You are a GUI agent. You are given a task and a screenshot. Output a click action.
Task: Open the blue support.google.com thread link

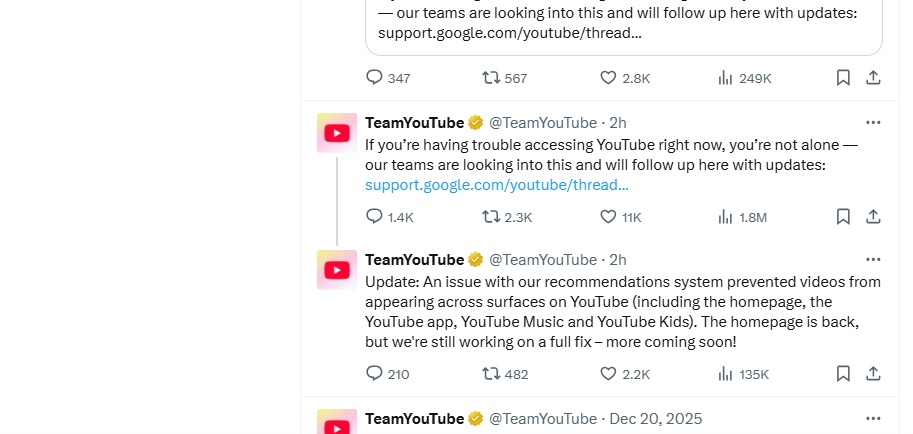coord(497,185)
